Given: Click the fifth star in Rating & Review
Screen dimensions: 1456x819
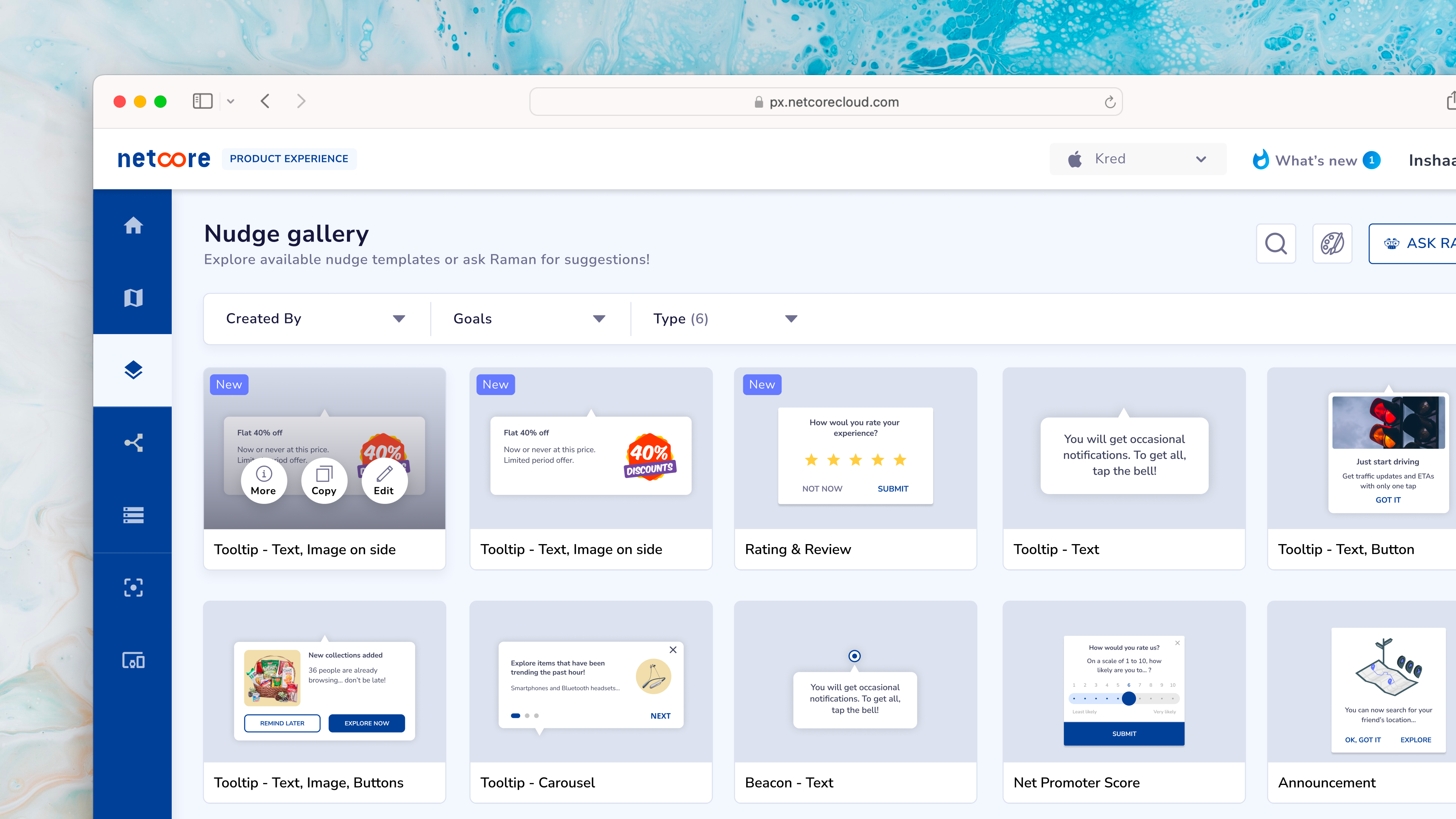Looking at the screenshot, I should pos(900,460).
